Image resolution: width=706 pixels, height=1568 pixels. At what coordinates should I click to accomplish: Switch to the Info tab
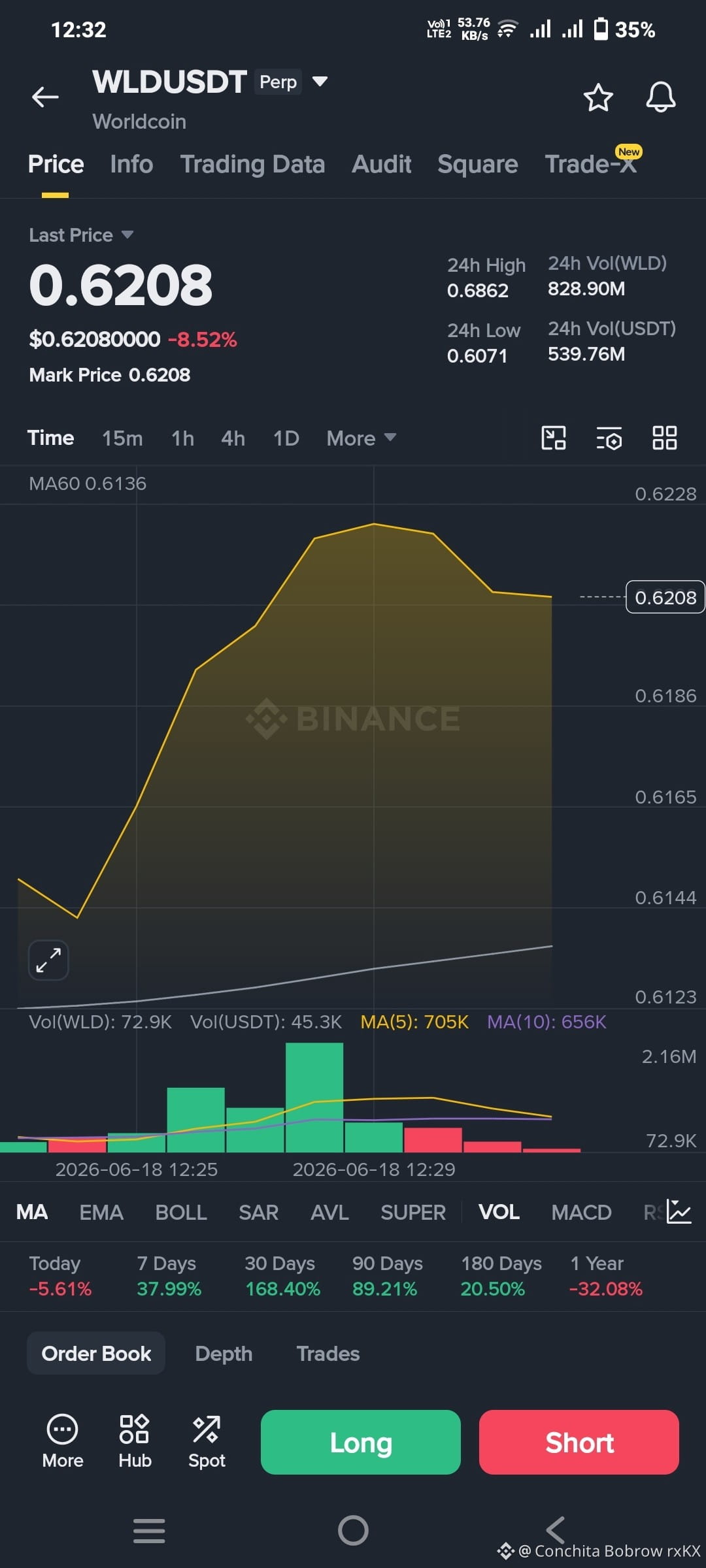pos(131,164)
